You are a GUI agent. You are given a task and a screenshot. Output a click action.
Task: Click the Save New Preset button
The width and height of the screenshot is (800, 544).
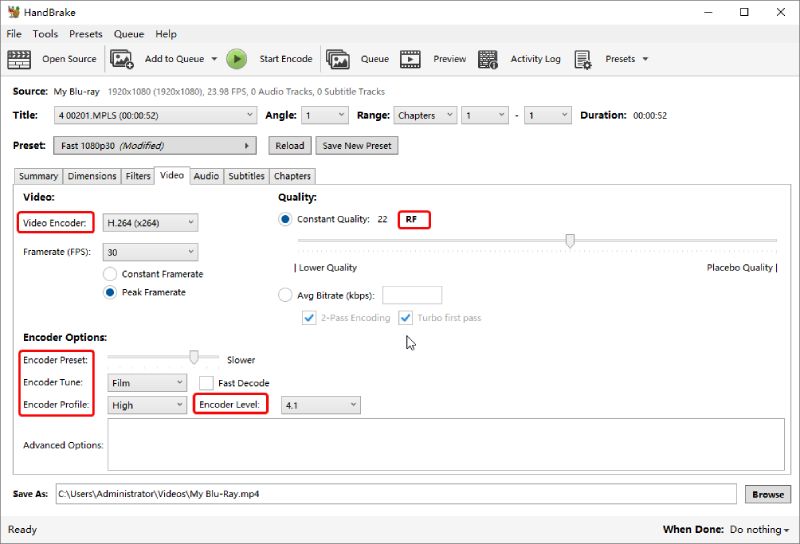[x=357, y=146]
